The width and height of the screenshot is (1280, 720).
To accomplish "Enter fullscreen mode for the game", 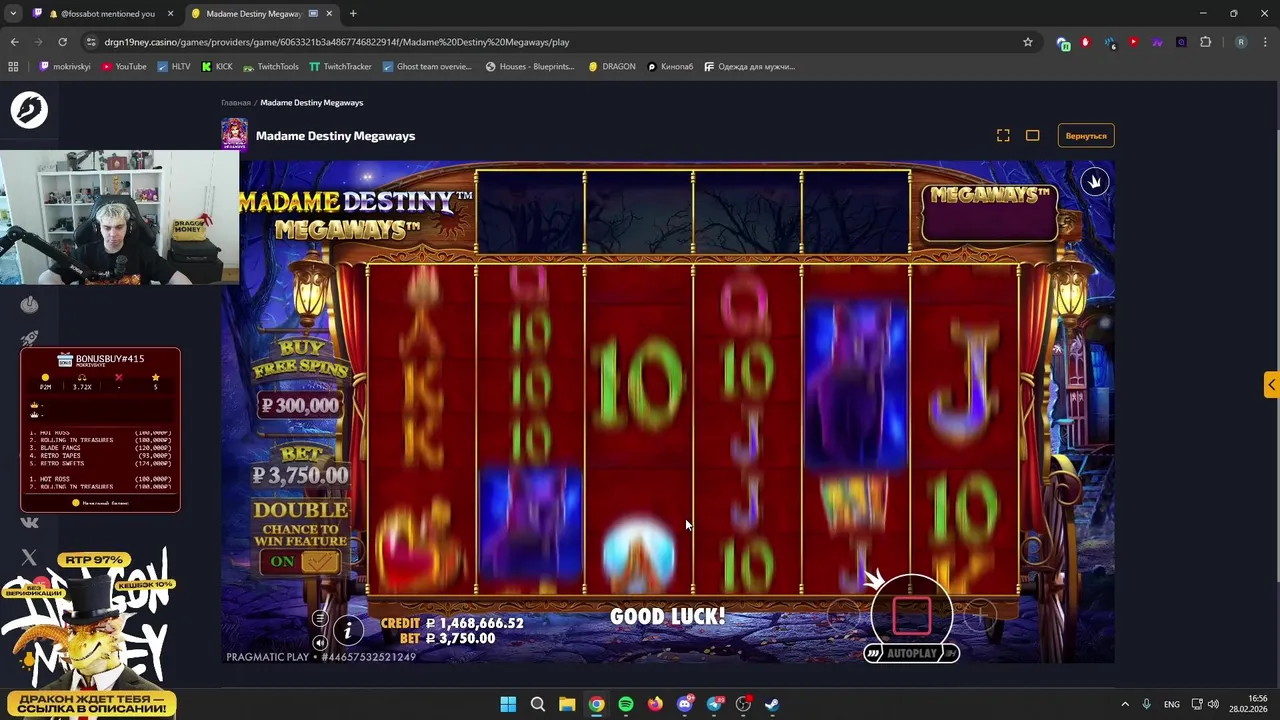I will 1003,136.
